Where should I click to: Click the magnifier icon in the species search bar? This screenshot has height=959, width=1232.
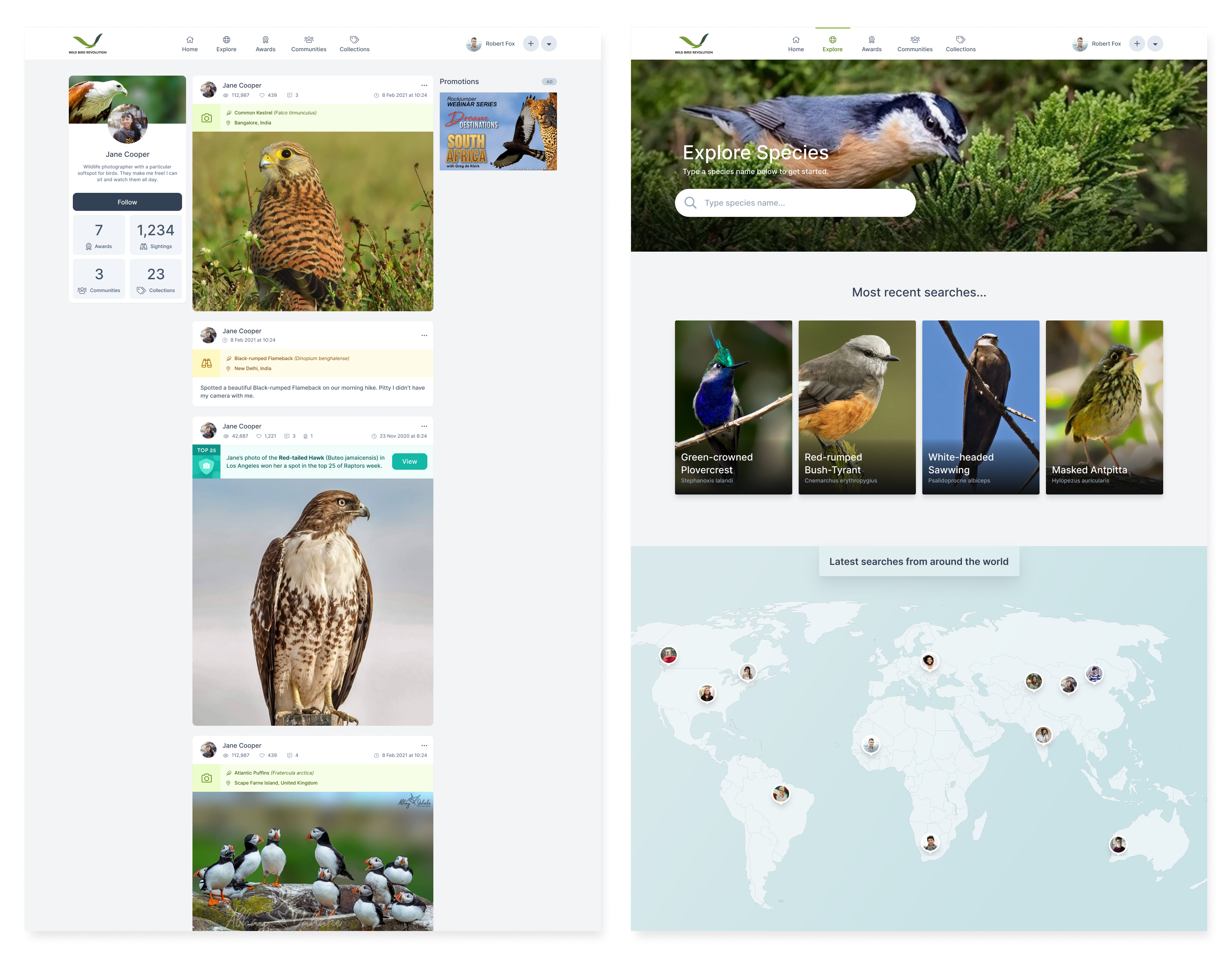691,202
